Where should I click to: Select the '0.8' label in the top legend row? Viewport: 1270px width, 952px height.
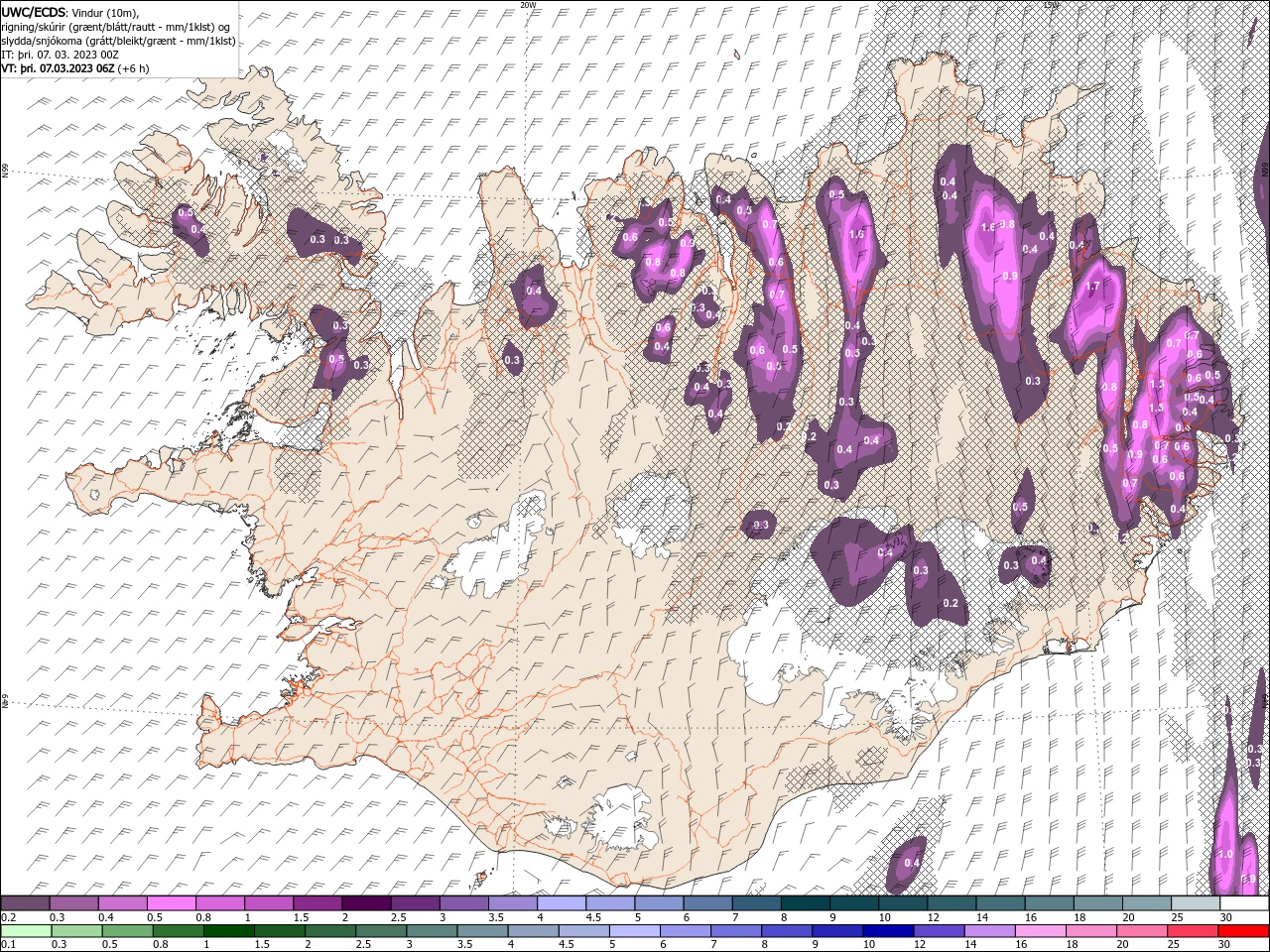tap(203, 917)
